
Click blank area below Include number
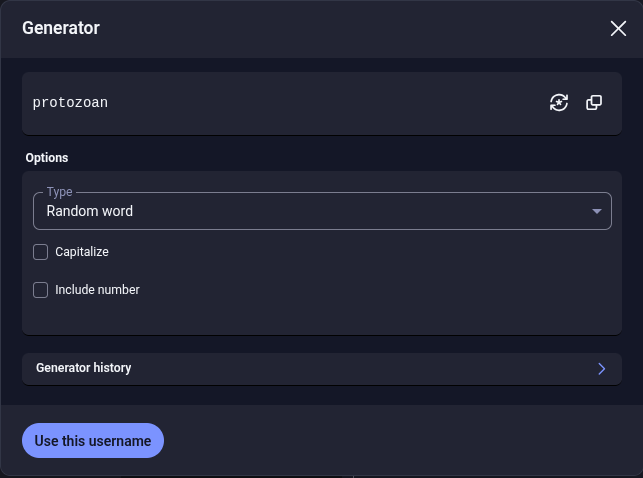pyautogui.click(x=320, y=318)
